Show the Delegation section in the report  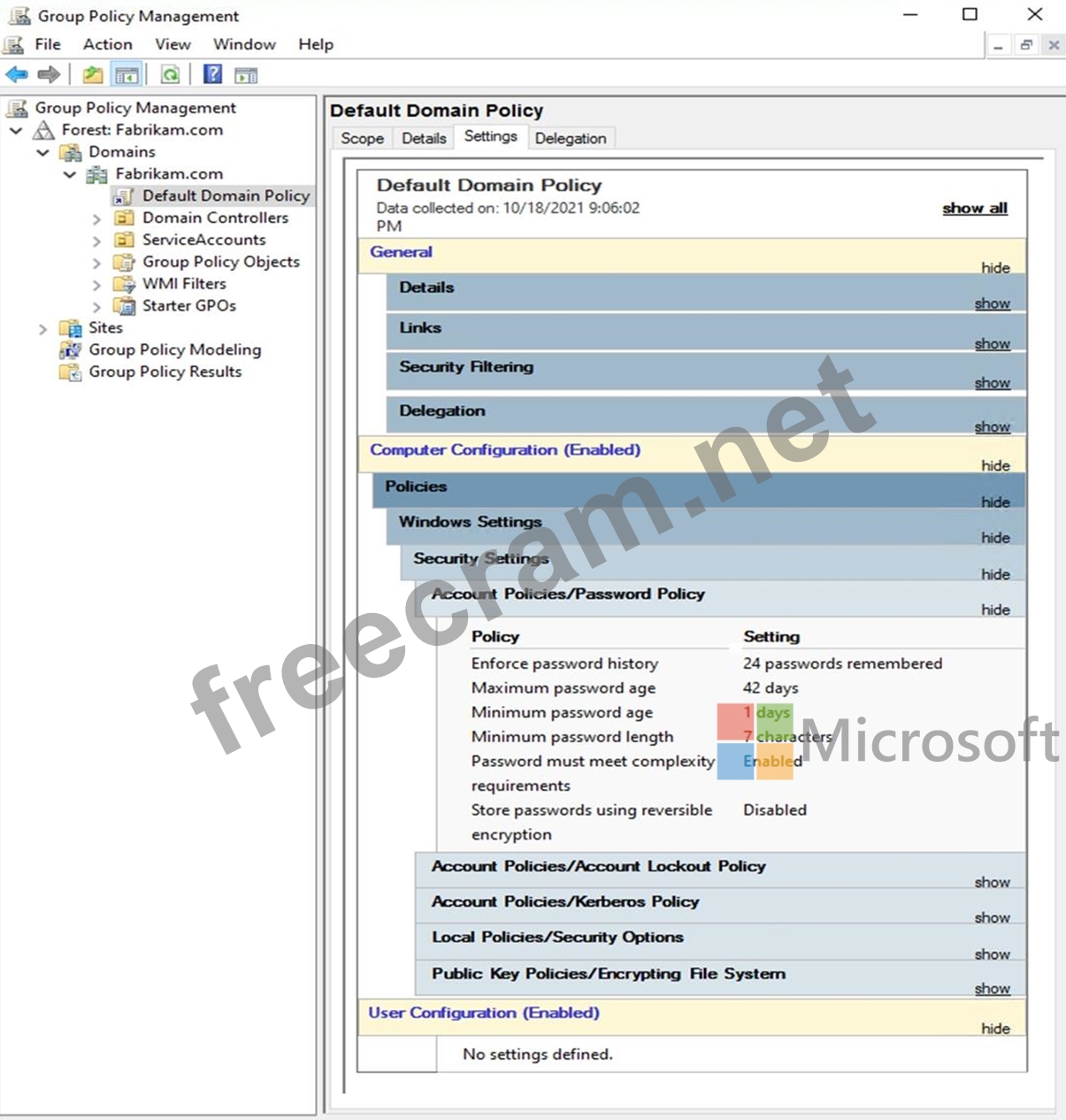pos(993,426)
